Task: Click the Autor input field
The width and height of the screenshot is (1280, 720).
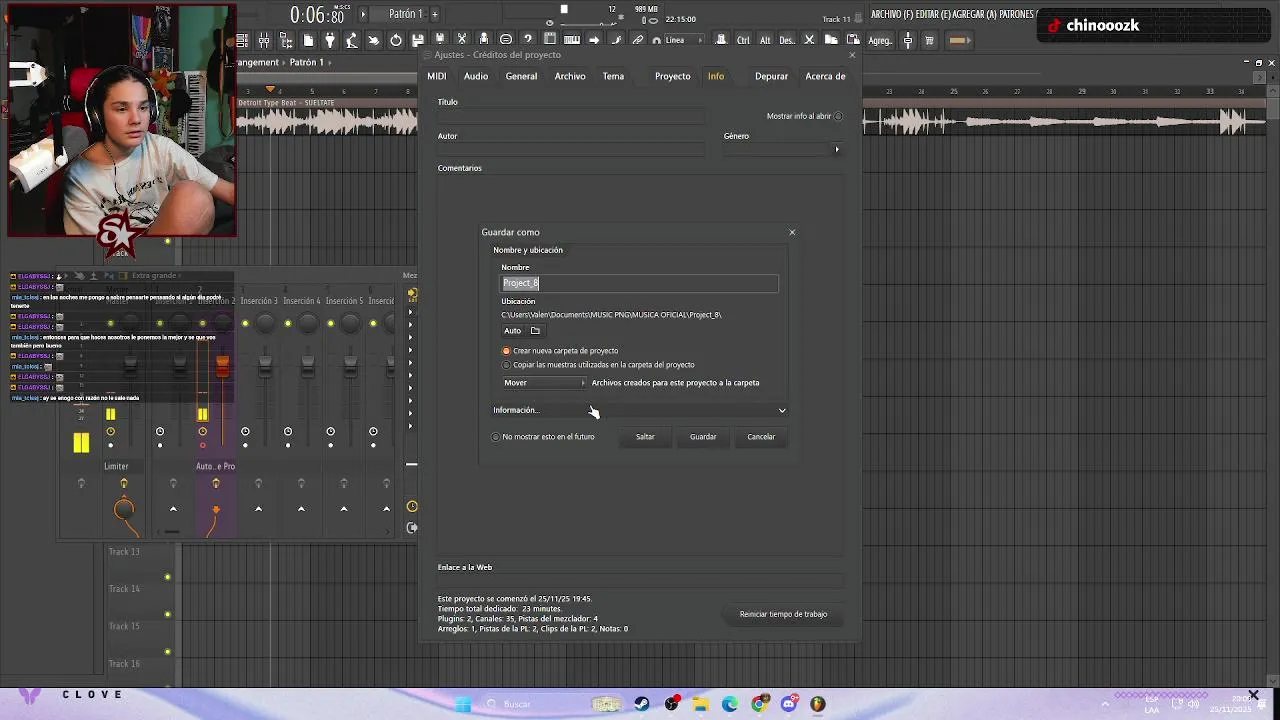Action: [x=571, y=150]
